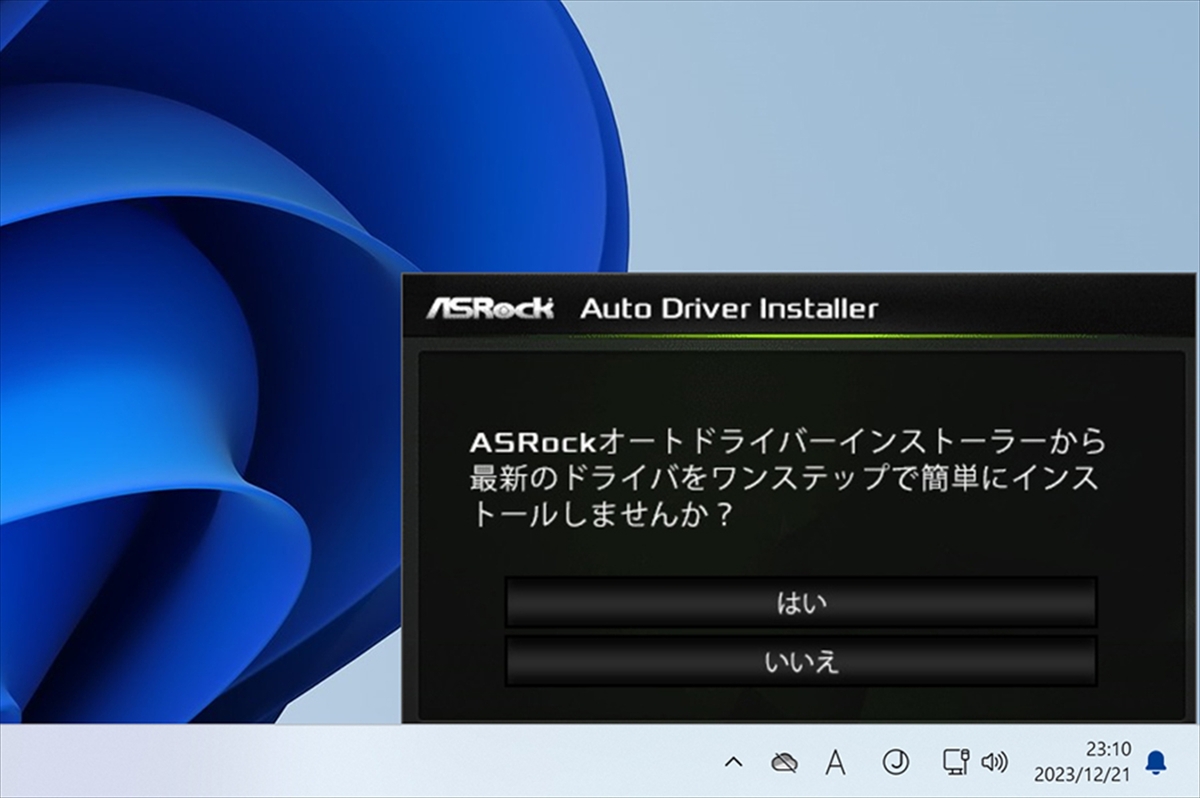The width and height of the screenshot is (1200, 798).
Task: Click the ASRock logo in the title bar
Action: pos(490,308)
